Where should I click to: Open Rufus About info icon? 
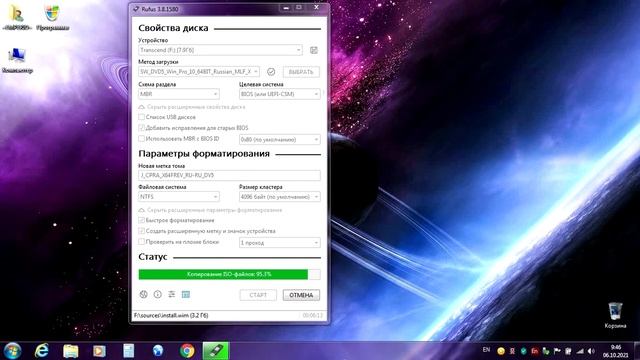(158, 294)
